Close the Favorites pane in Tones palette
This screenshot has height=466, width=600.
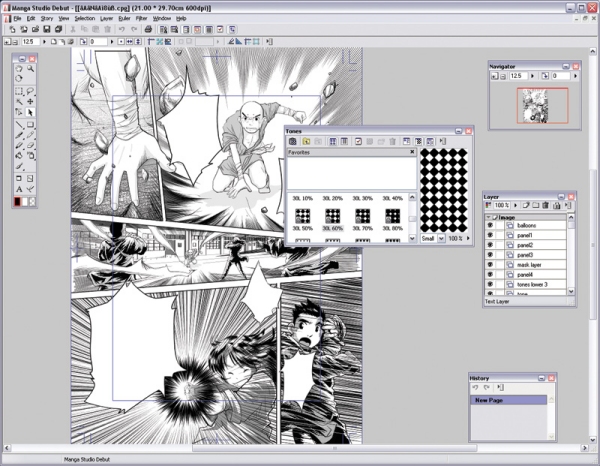tap(412, 152)
